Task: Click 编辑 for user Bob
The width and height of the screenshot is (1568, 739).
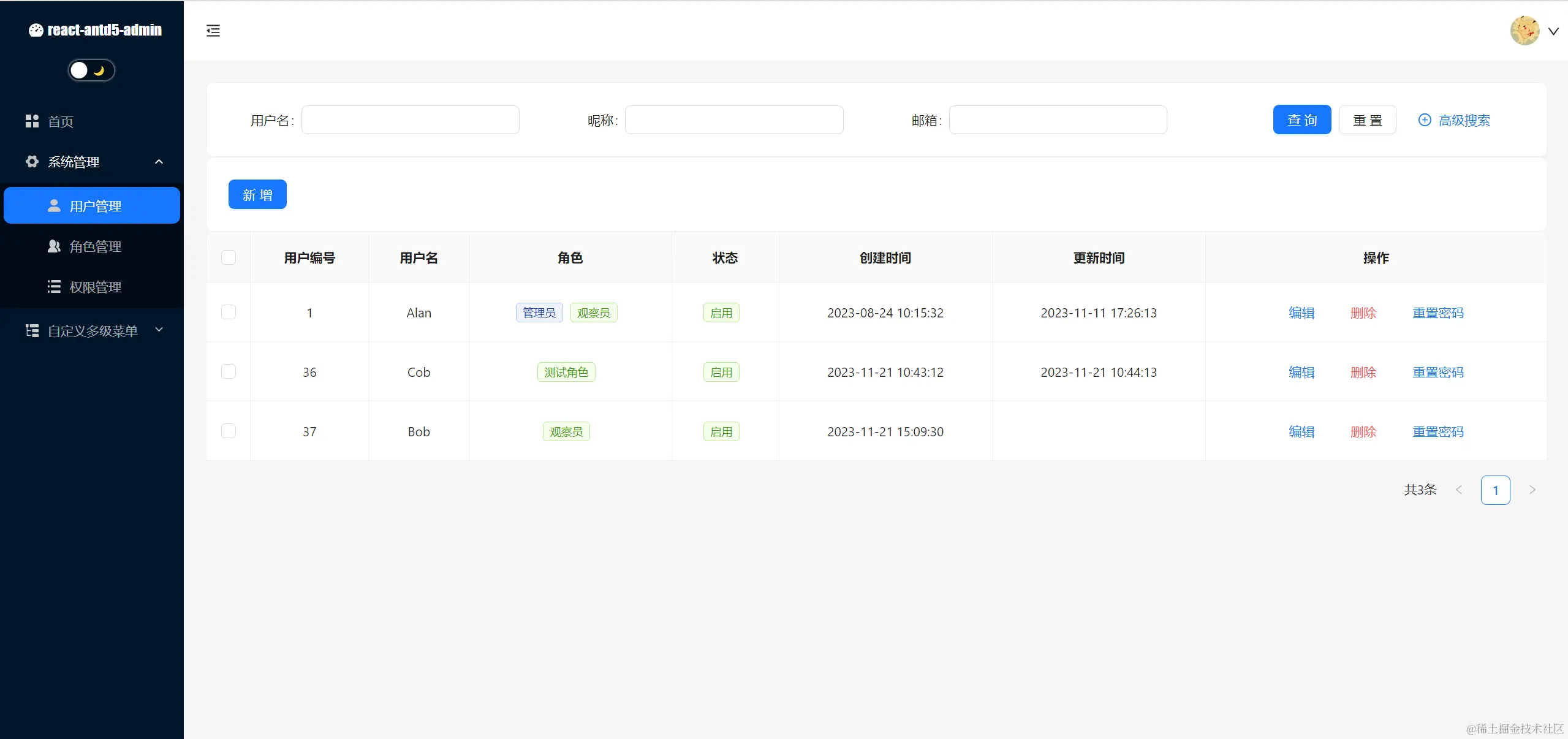Action: tap(1301, 431)
